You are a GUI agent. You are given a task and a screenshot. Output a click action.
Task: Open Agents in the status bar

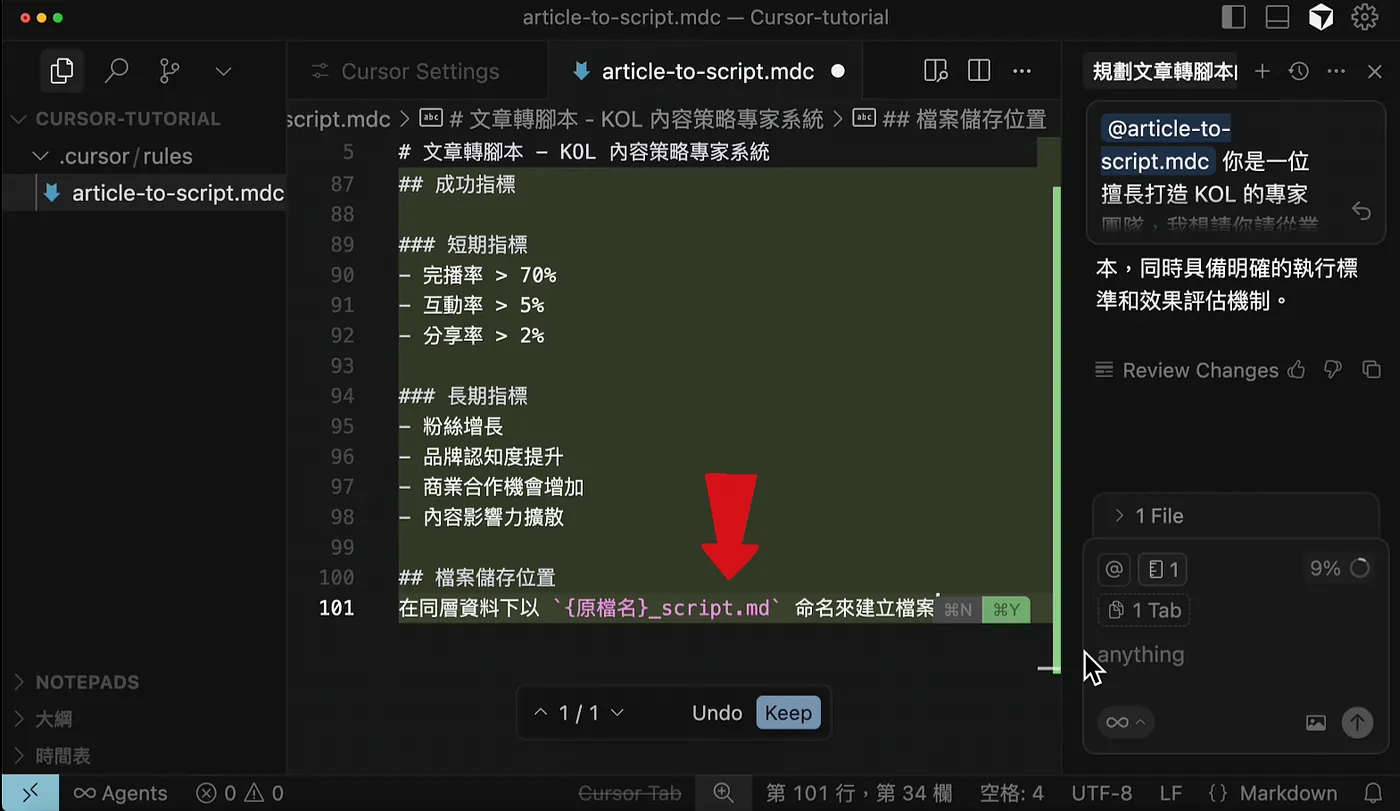120,793
